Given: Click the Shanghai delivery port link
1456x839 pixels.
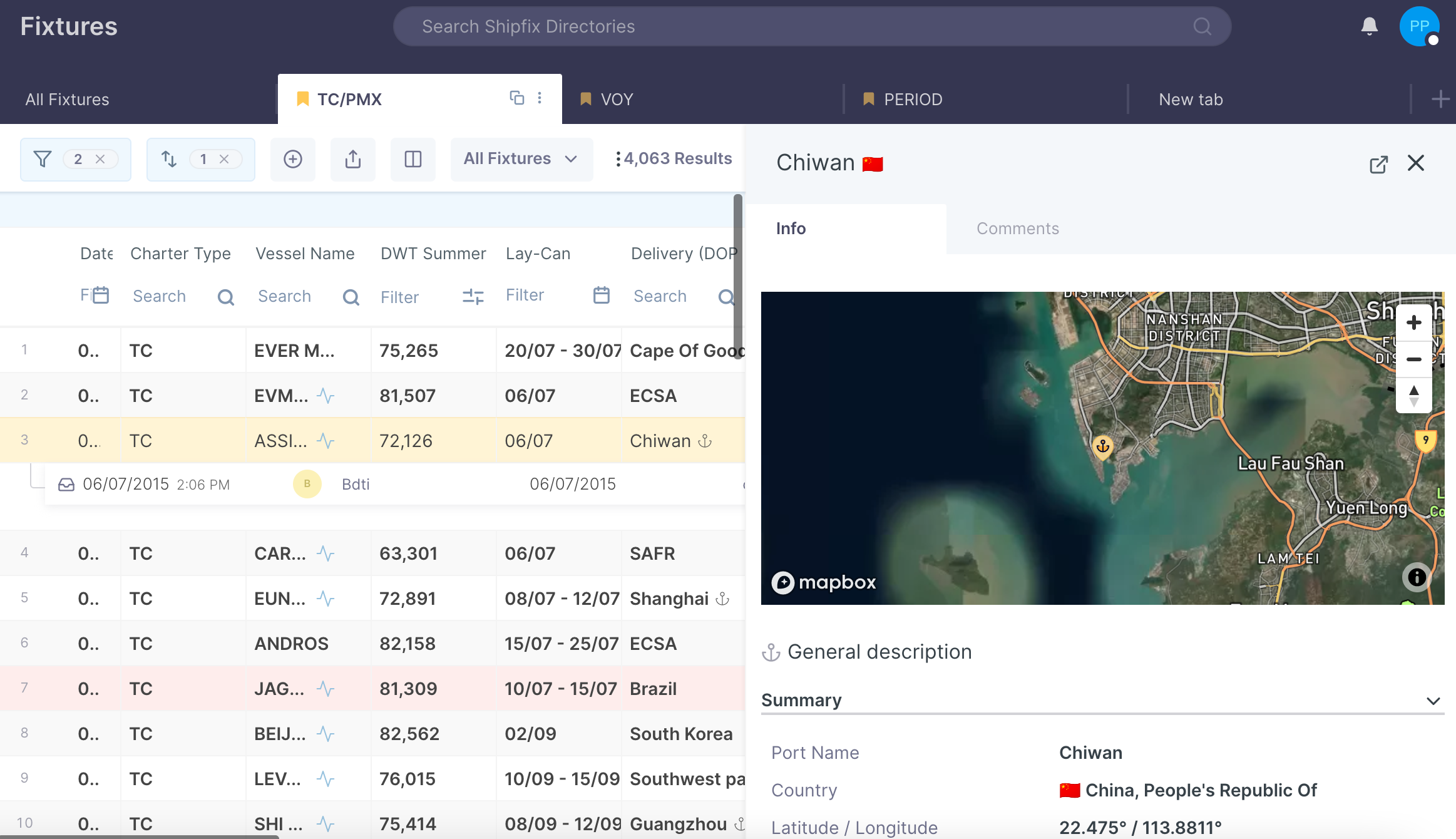Looking at the screenshot, I should 669,599.
